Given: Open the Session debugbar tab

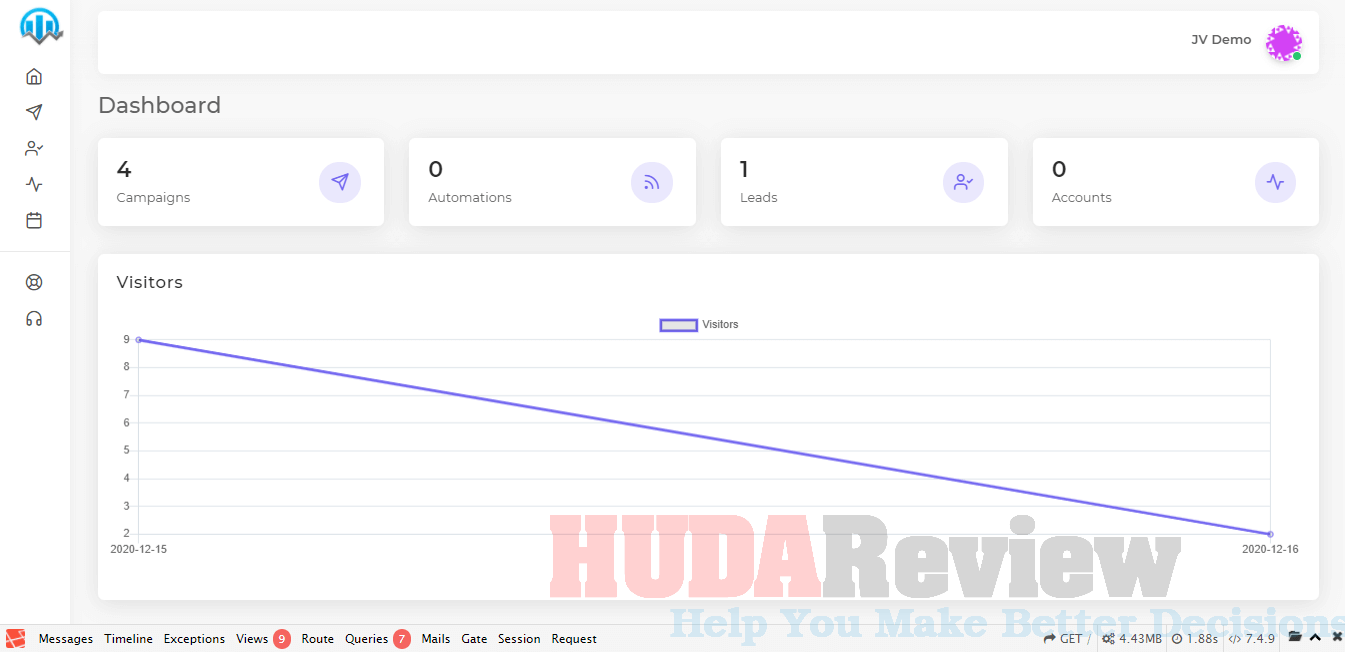Looking at the screenshot, I should click(x=519, y=639).
